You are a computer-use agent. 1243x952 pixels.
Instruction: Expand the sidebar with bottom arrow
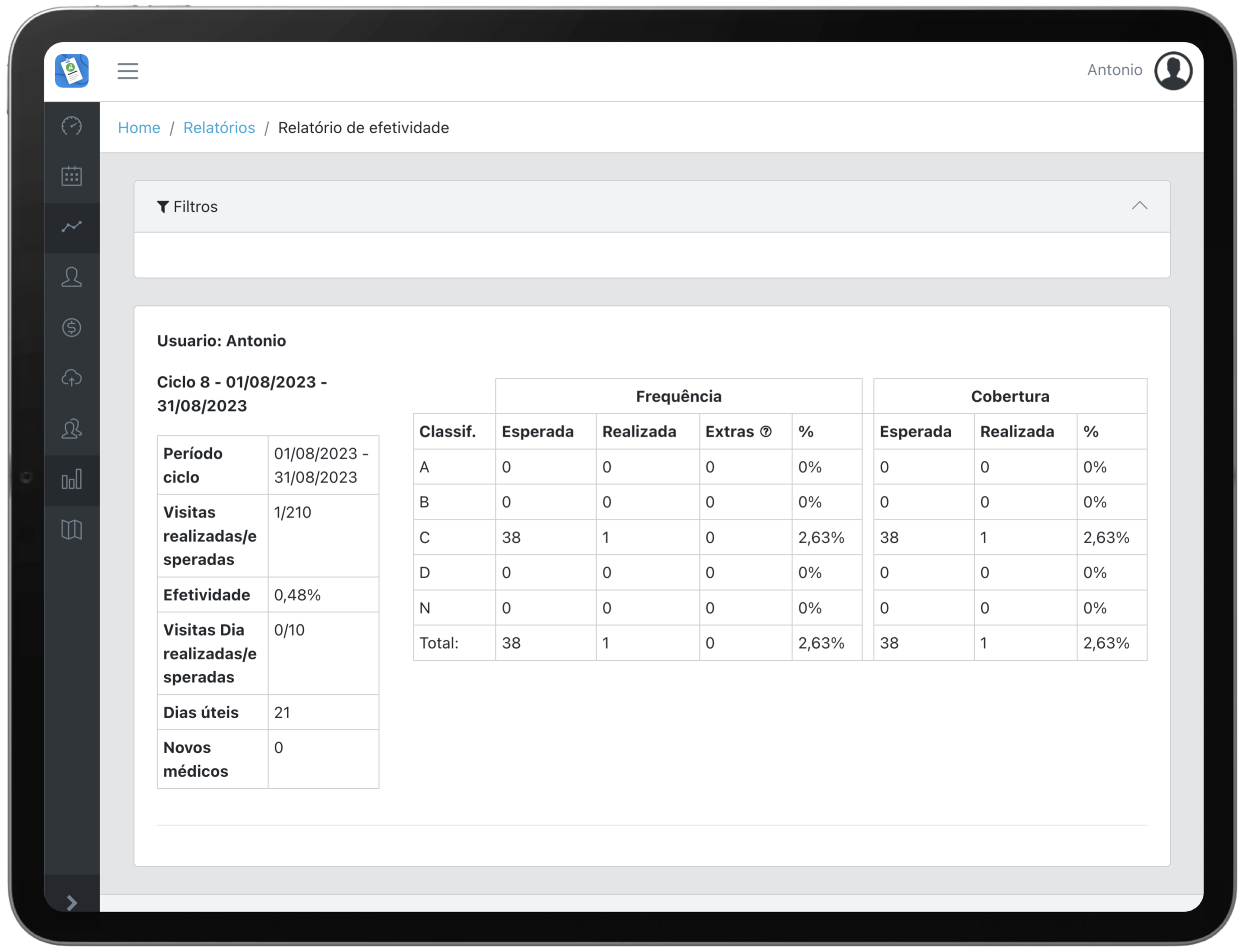[71, 902]
